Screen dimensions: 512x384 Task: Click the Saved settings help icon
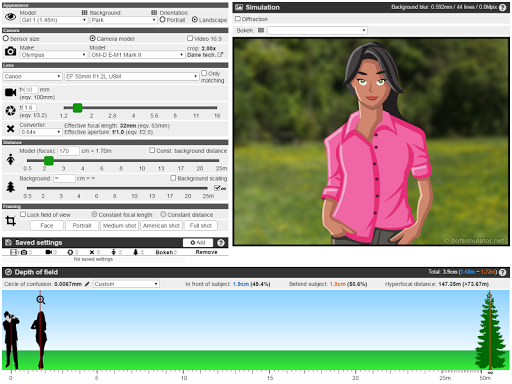[221, 243]
